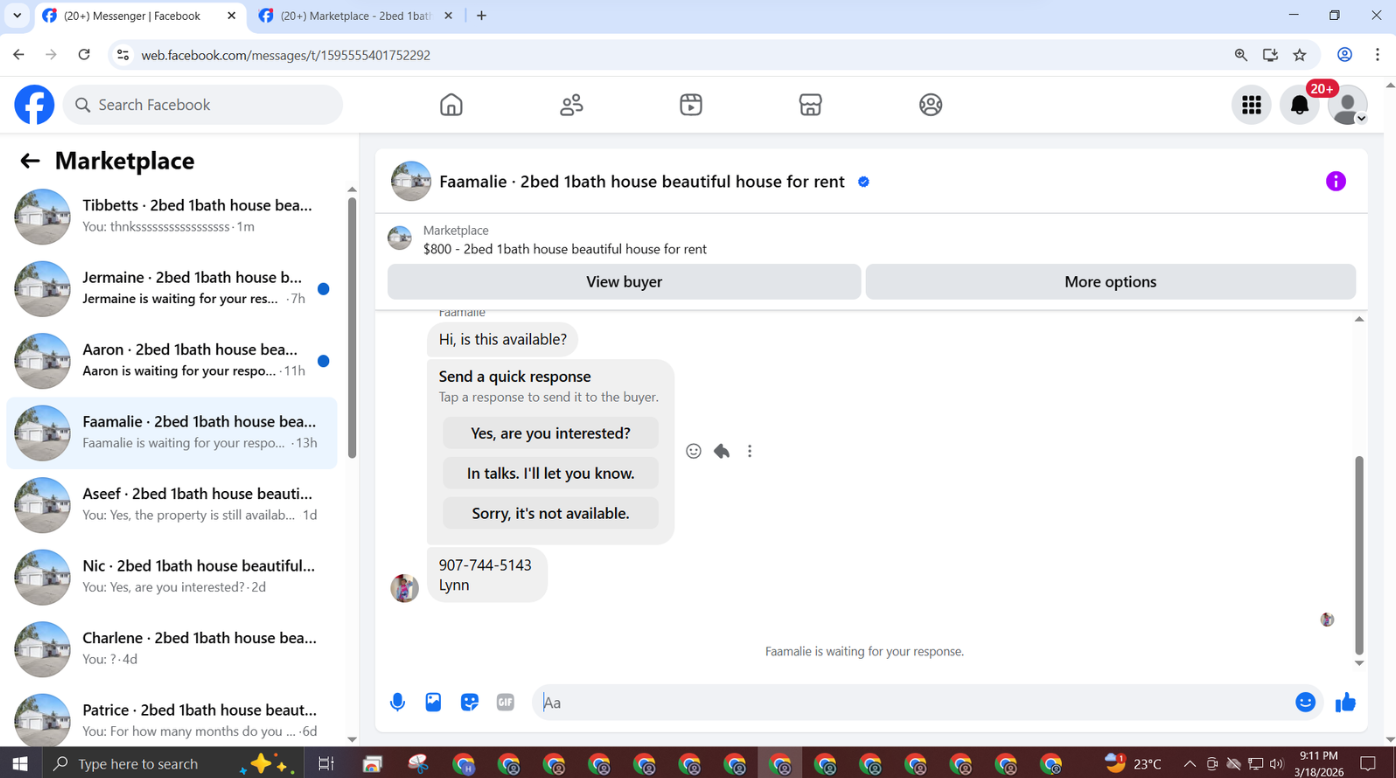Viewport: 1396px width, 778px height.
Task: Reply to the quick response message
Action: click(722, 451)
